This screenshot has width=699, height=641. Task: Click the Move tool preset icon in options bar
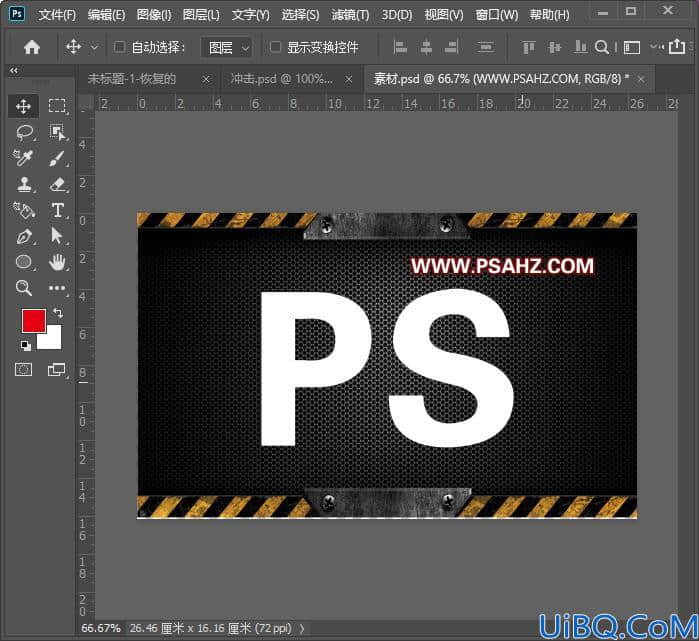tap(74, 46)
